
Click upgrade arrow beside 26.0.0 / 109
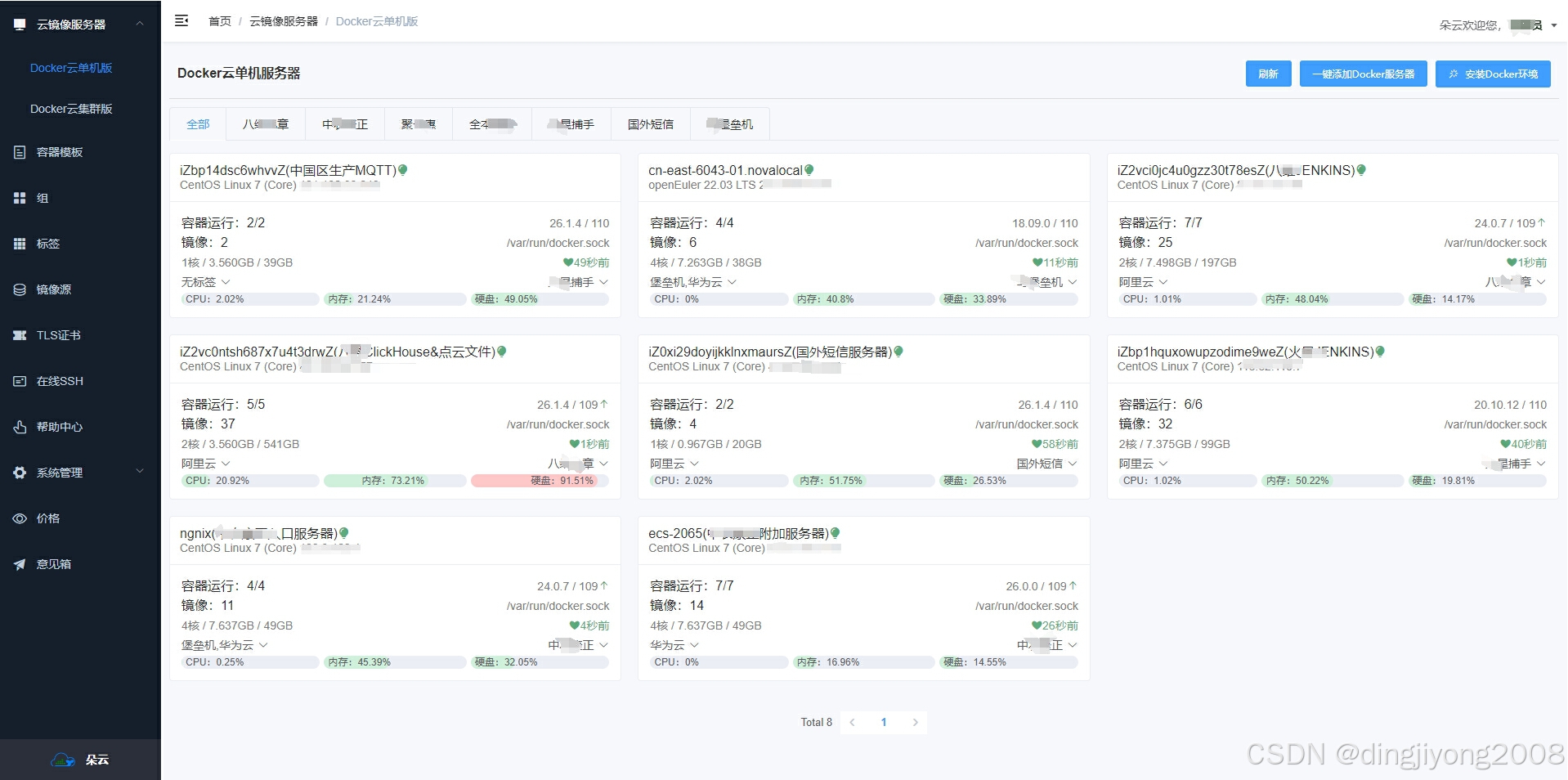pos(1073,585)
